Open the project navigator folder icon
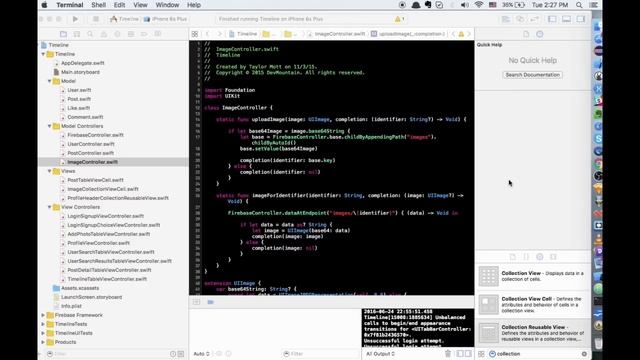The width and height of the screenshot is (640, 360). pos(63,34)
